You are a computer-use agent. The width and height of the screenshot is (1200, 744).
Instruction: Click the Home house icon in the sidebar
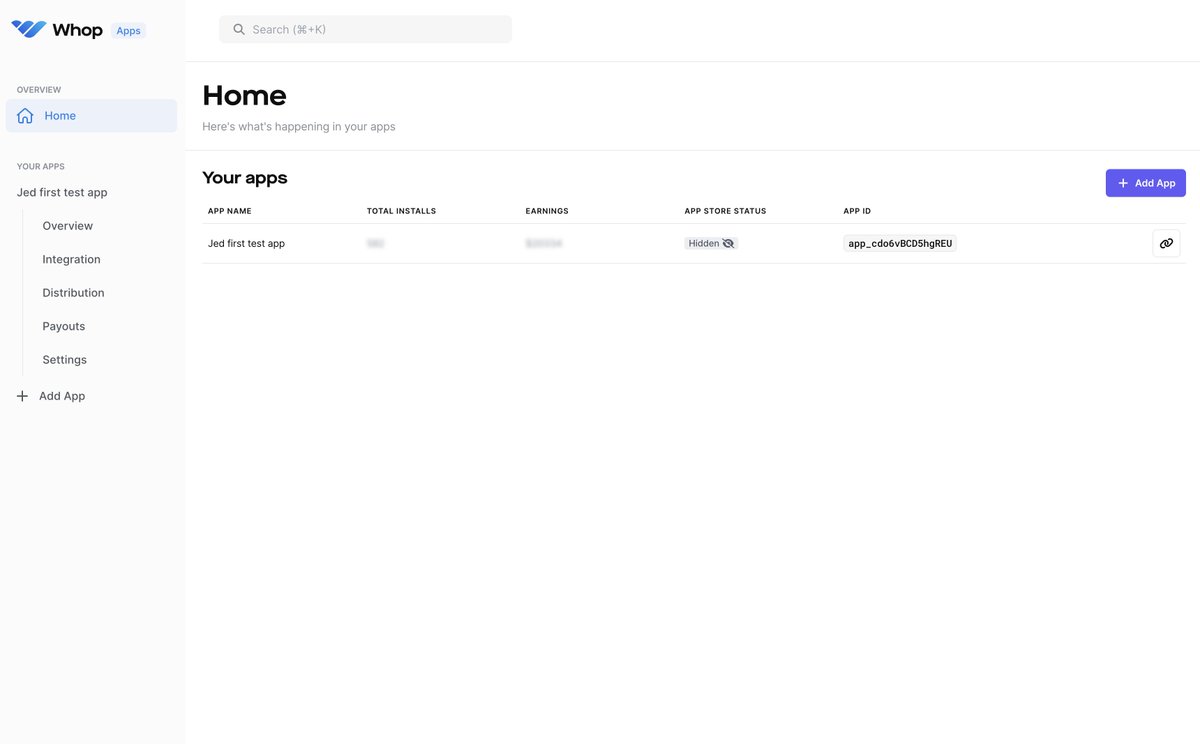25,116
